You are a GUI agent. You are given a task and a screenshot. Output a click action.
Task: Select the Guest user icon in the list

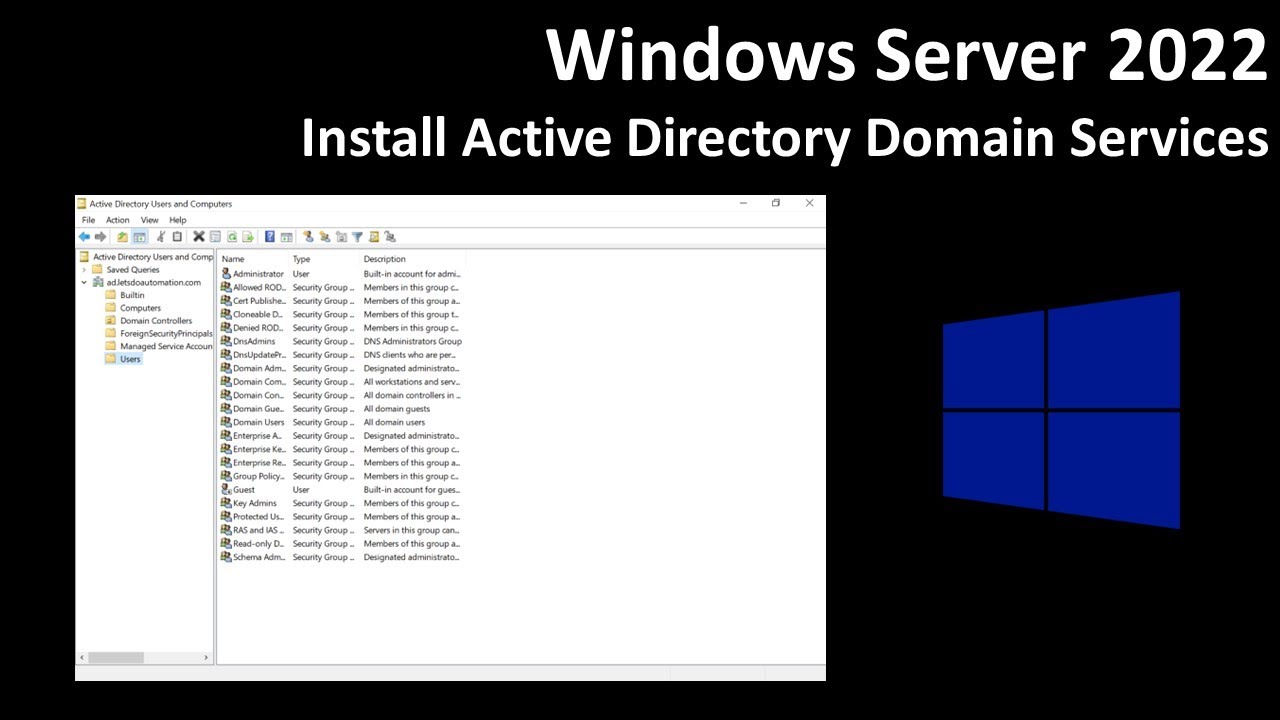click(x=226, y=490)
